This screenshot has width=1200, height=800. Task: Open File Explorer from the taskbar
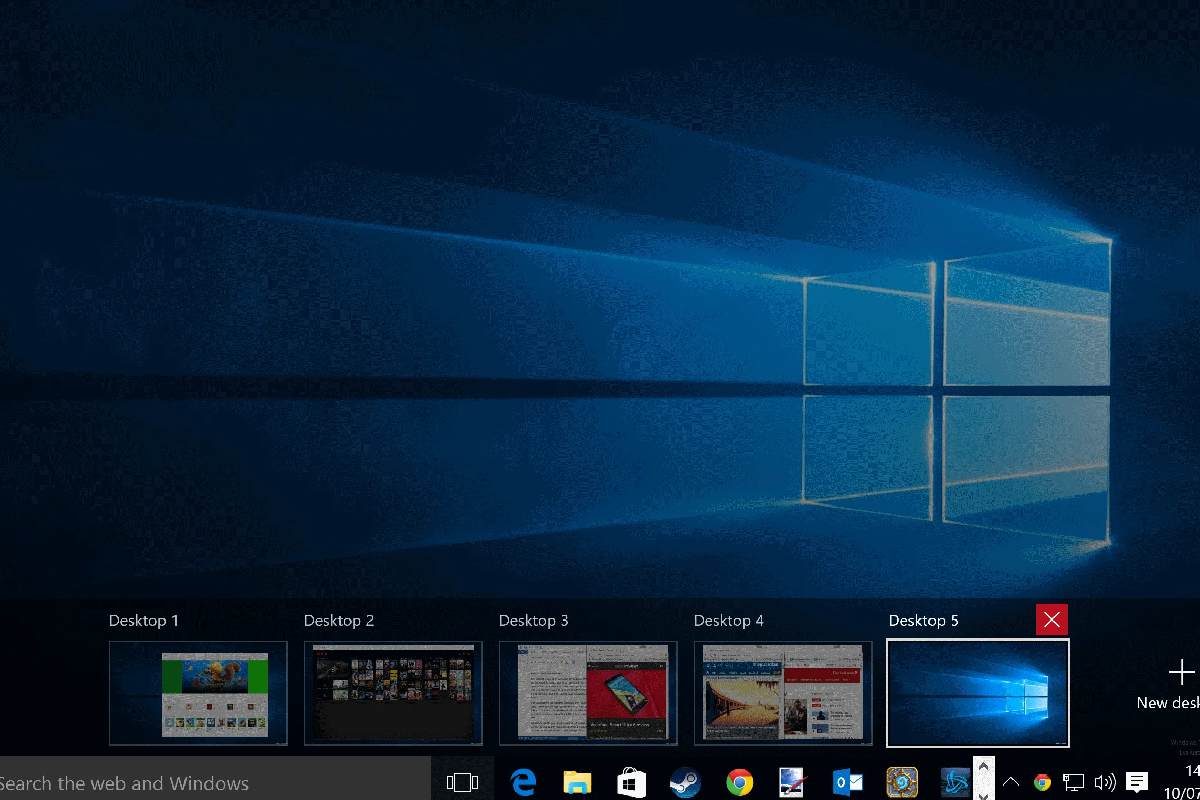577,782
